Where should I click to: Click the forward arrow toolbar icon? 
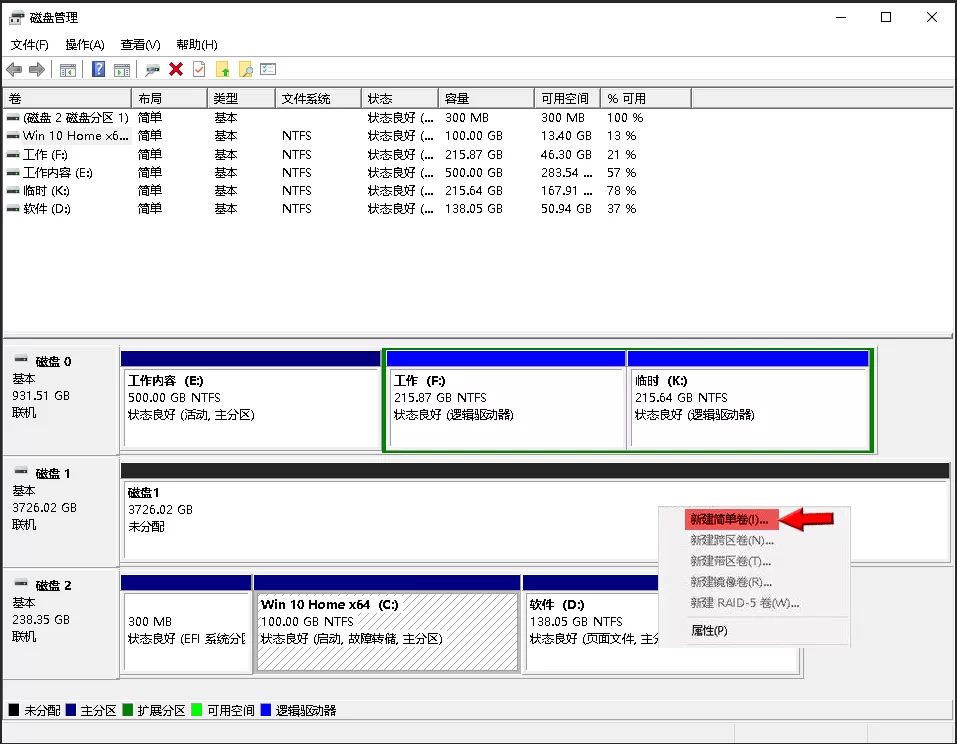[37, 69]
